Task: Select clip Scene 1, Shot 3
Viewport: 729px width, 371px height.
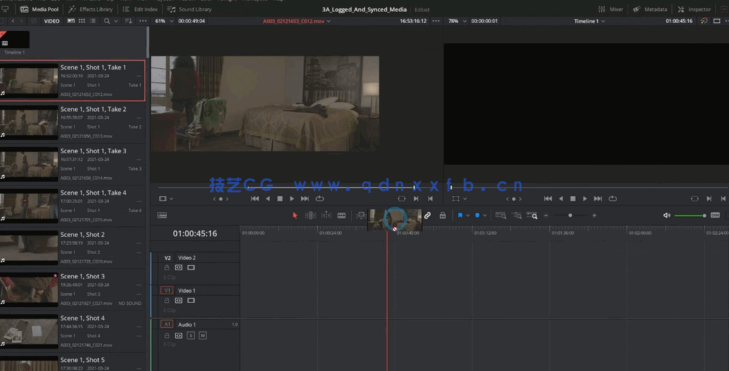Action: click(72, 290)
